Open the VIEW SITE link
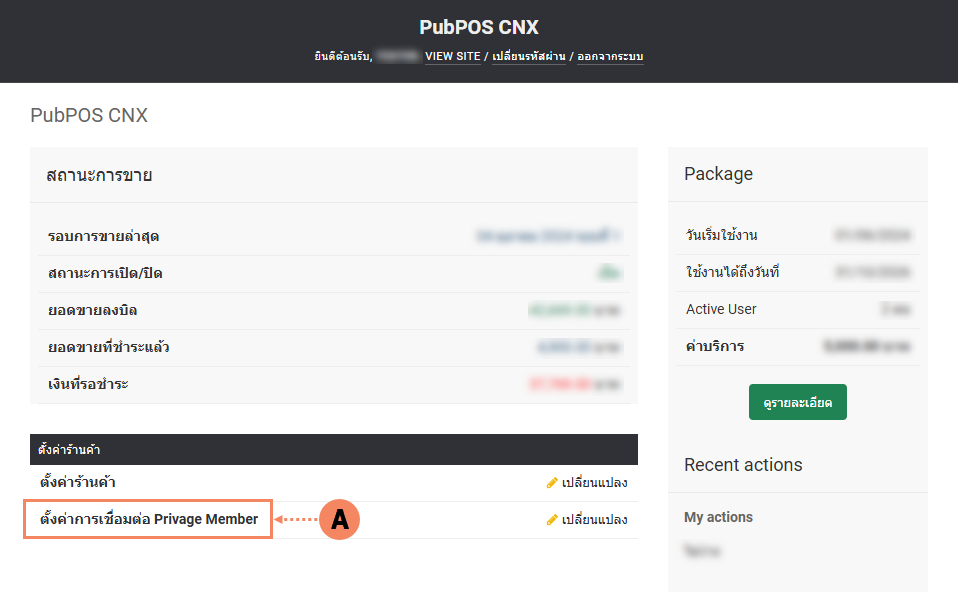The width and height of the screenshot is (958, 612). pyautogui.click(x=452, y=57)
